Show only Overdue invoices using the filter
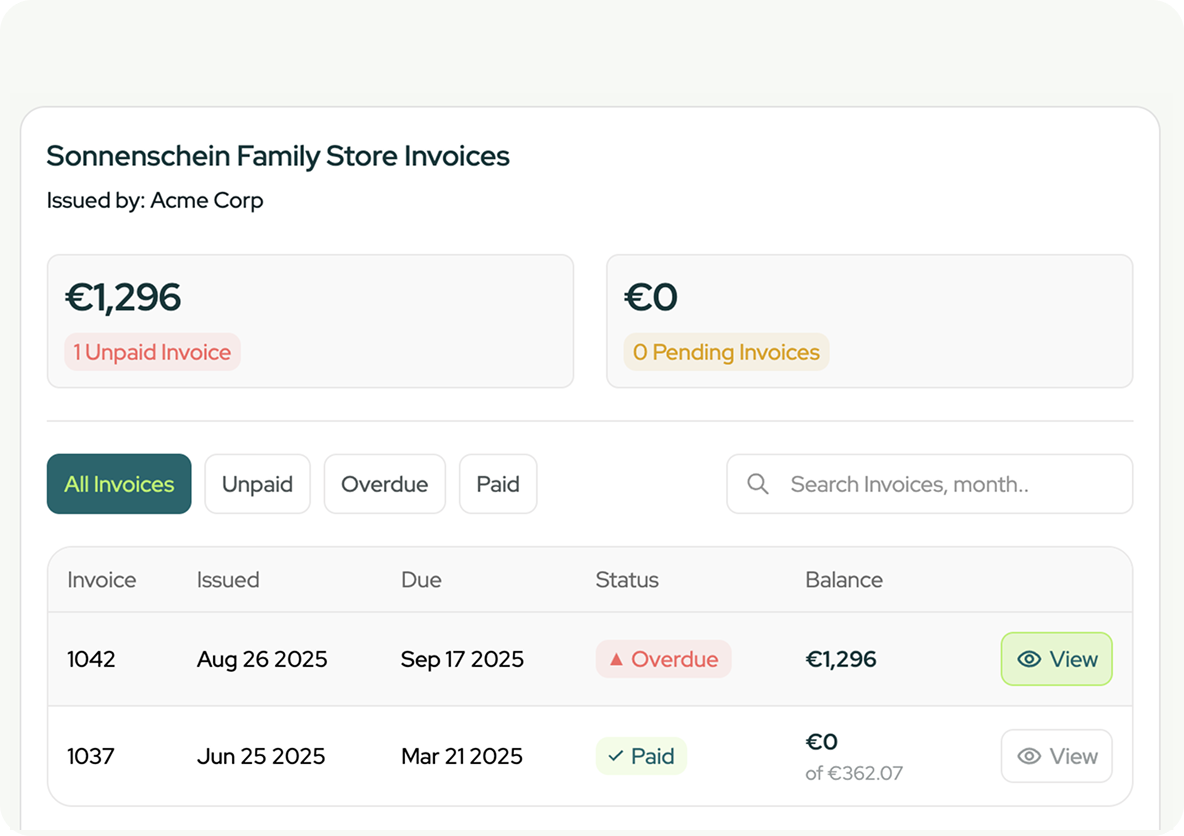 pos(384,484)
